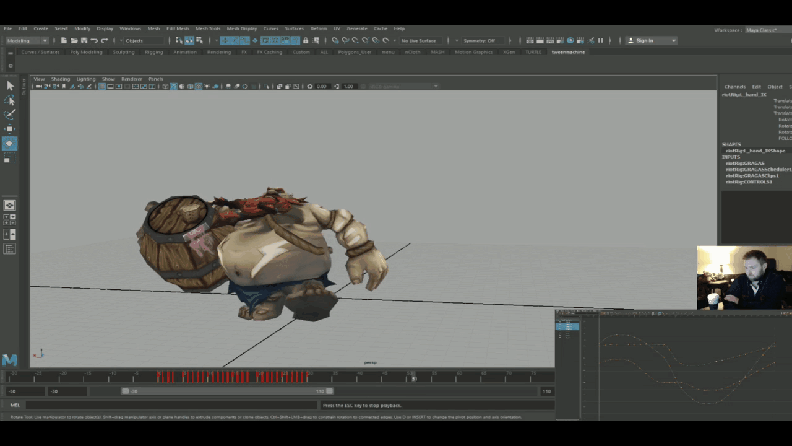Viewport: 792px width, 446px height.
Task: Switch to the Animation shelf tab
Action: (x=185, y=52)
